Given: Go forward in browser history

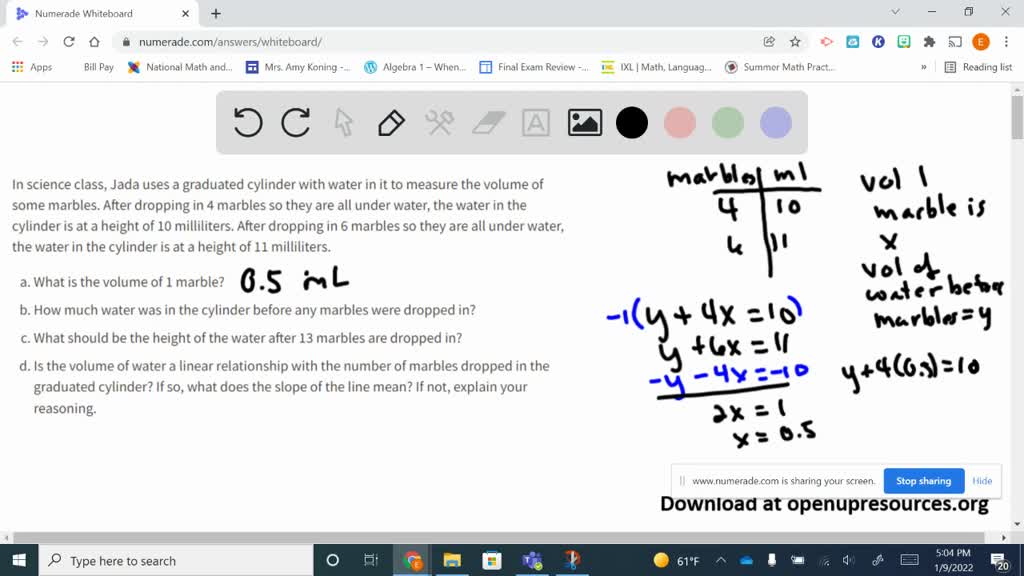Looking at the screenshot, I should [43, 42].
